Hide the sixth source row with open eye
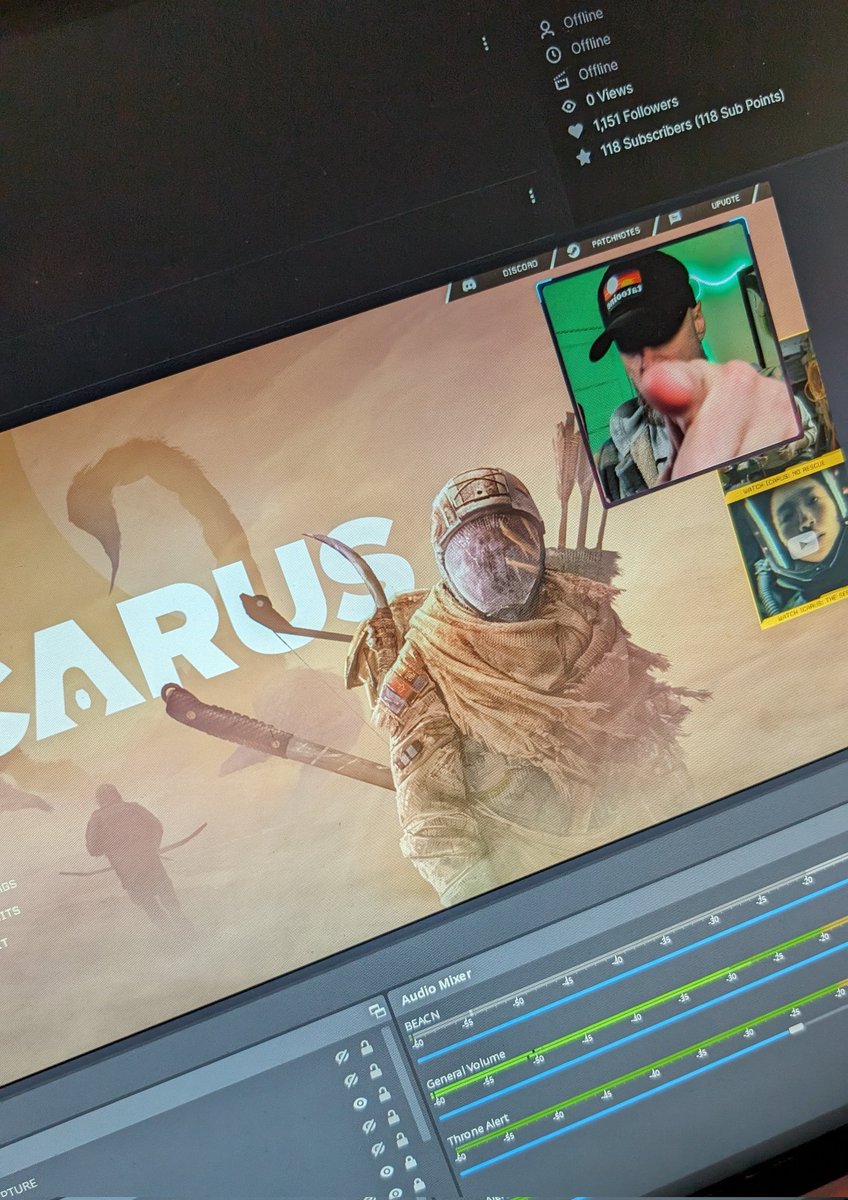The height and width of the screenshot is (1200, 848). [x=387, y=1172]
